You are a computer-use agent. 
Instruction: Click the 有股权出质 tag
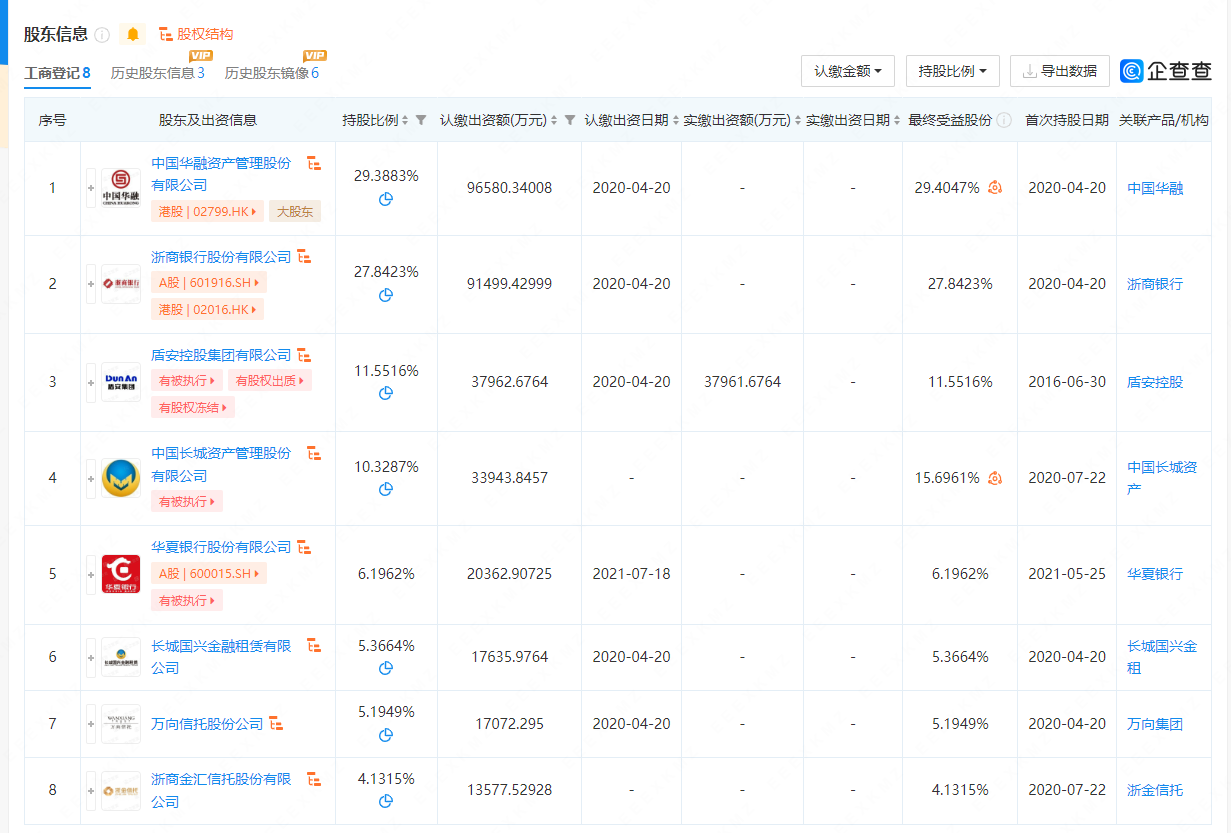[269, 381]
